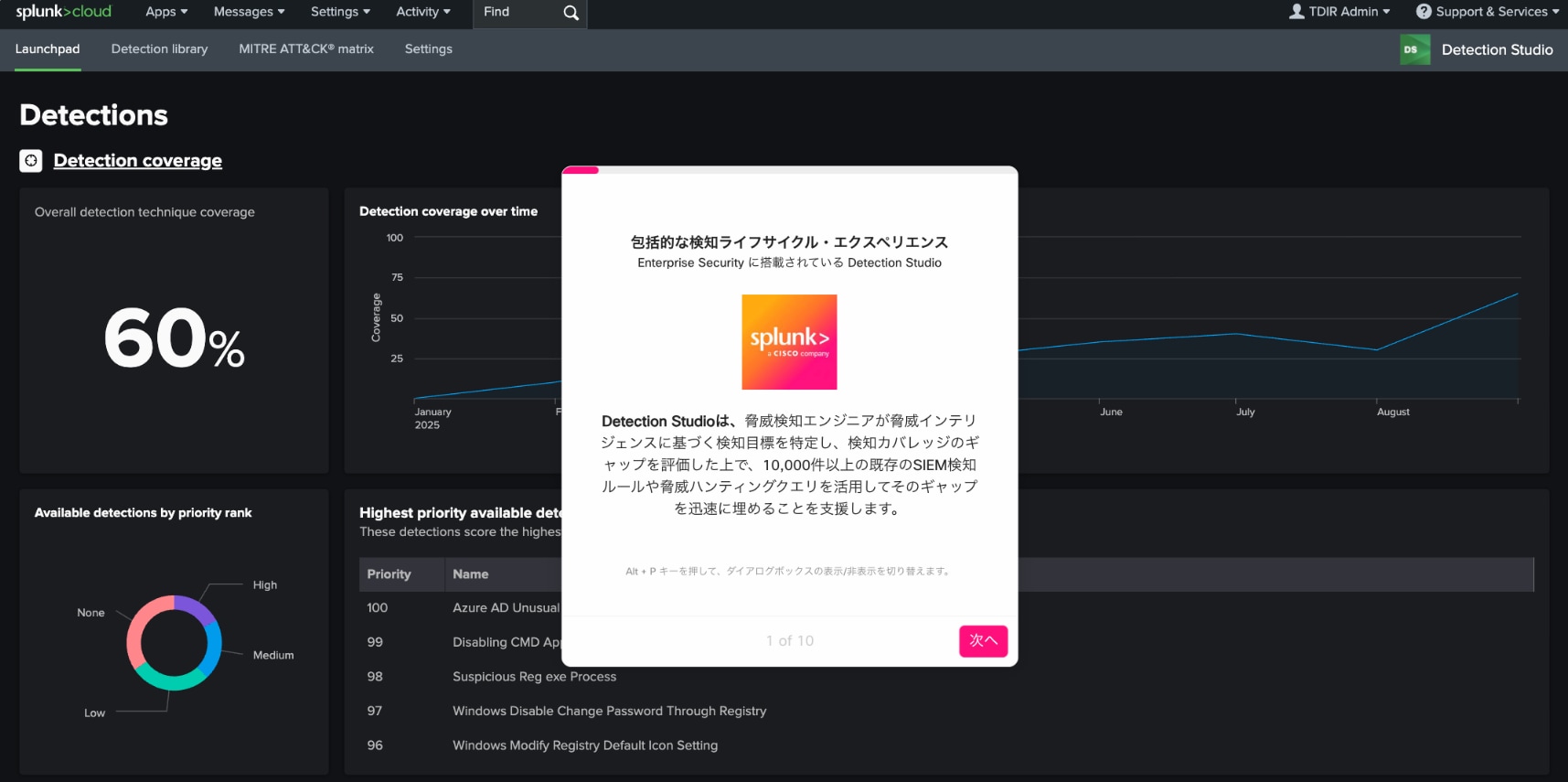The width and height of the screenshot is (1568, 782).
Task: Click Available detections by priority rank title
Action: 143,513
